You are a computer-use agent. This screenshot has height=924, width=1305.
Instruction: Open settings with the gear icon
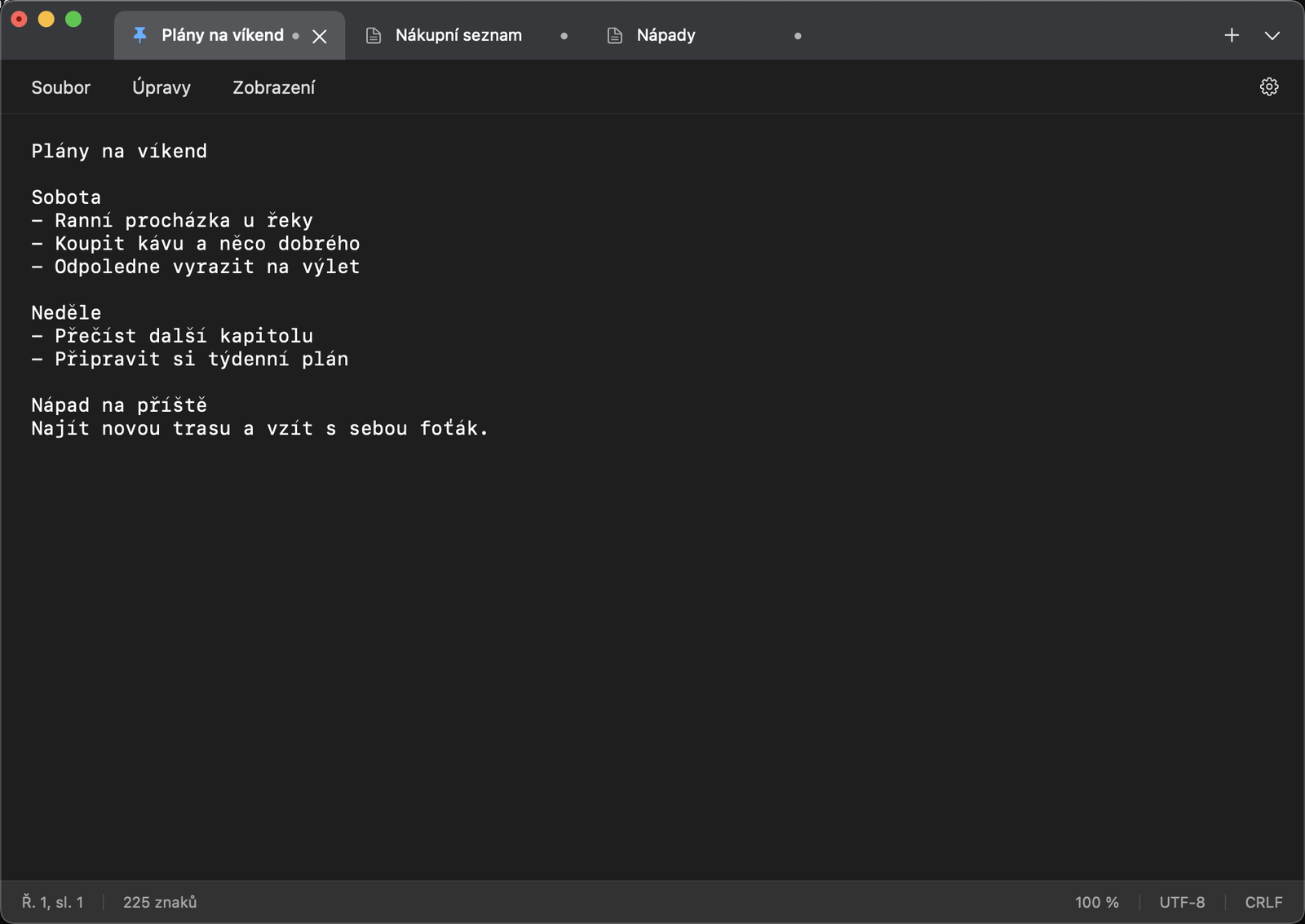(x=1269, y=86)
